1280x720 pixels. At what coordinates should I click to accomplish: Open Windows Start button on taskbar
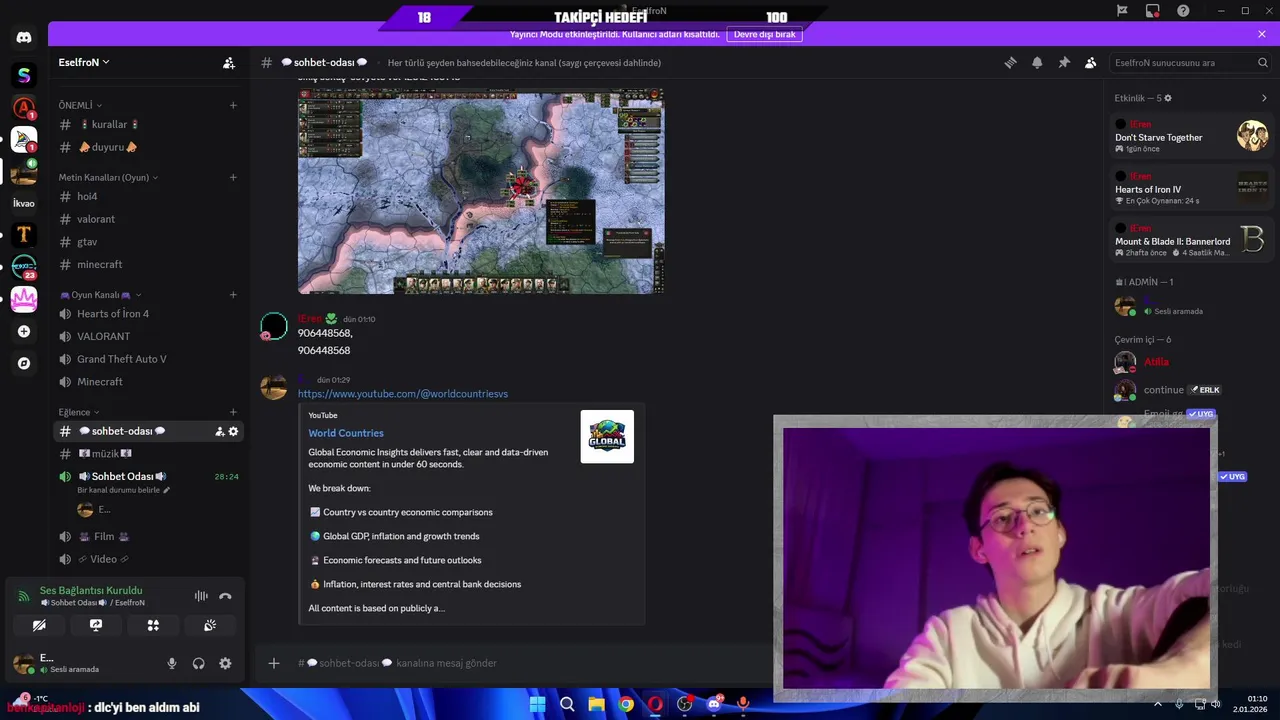[537, 704]
